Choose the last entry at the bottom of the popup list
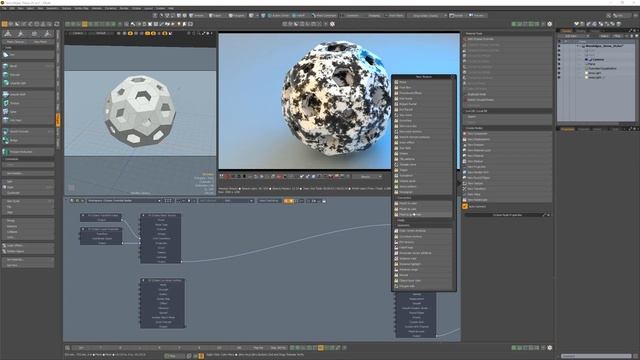The width and height of the screenshot is (640, 360). click(x=423, y=286)
